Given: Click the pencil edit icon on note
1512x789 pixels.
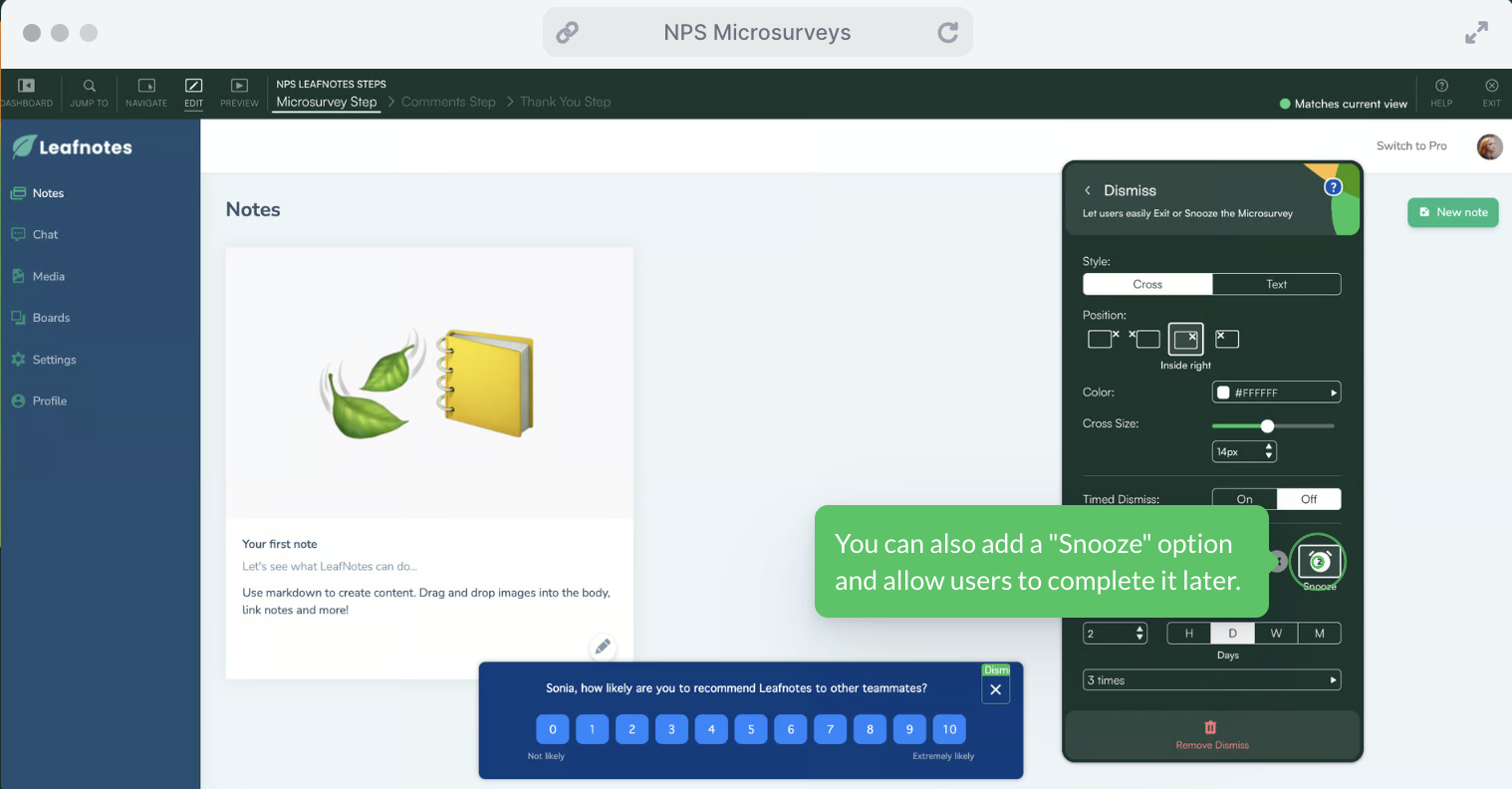Looking at the screenshot, I should coord(603,647).
